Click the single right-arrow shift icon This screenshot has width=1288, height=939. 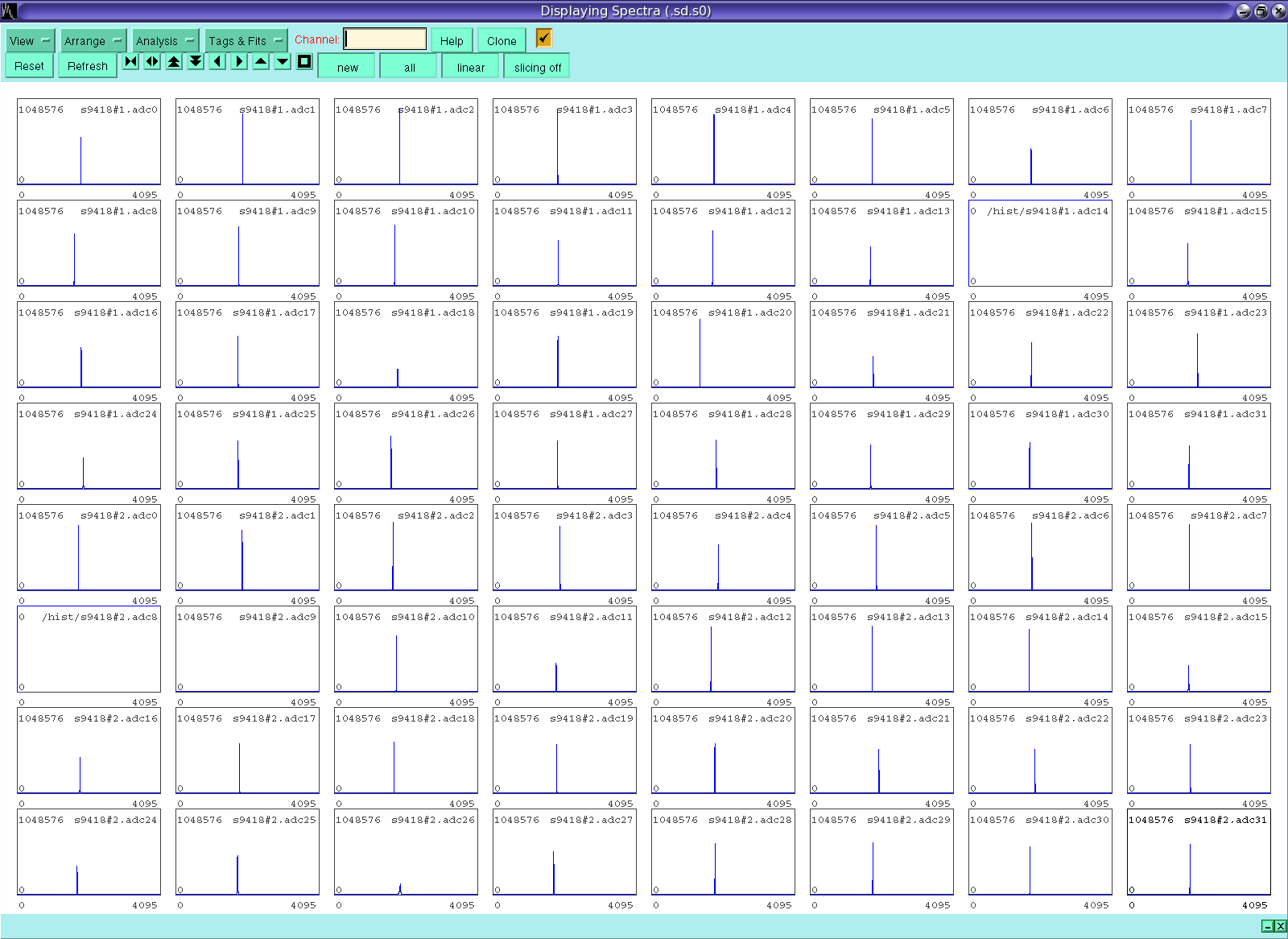coord(239,62)
